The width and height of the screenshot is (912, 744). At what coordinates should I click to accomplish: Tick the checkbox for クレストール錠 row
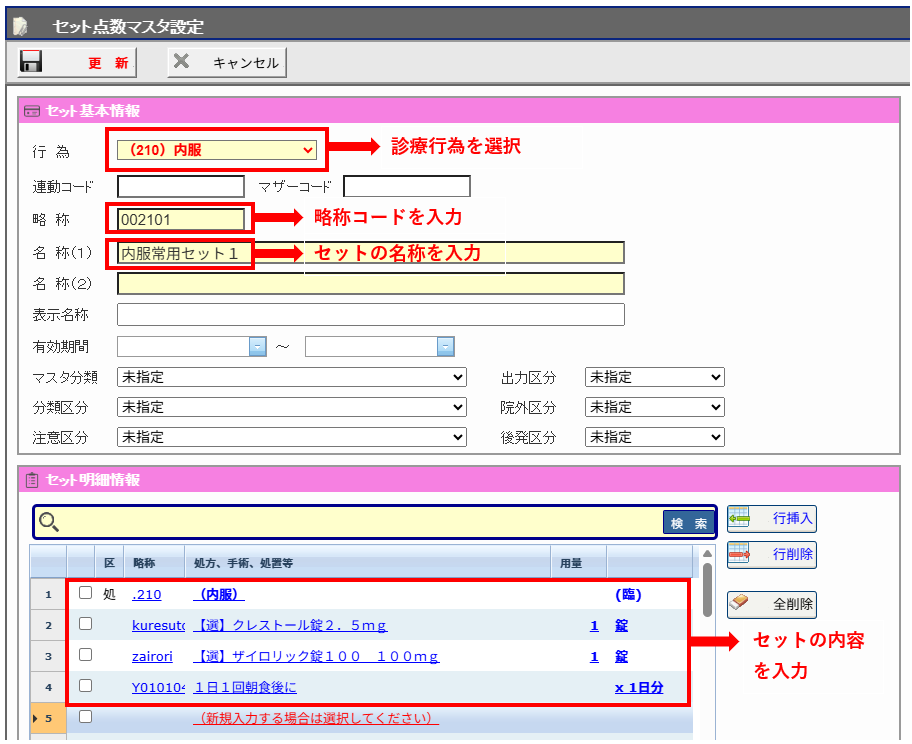85,624
